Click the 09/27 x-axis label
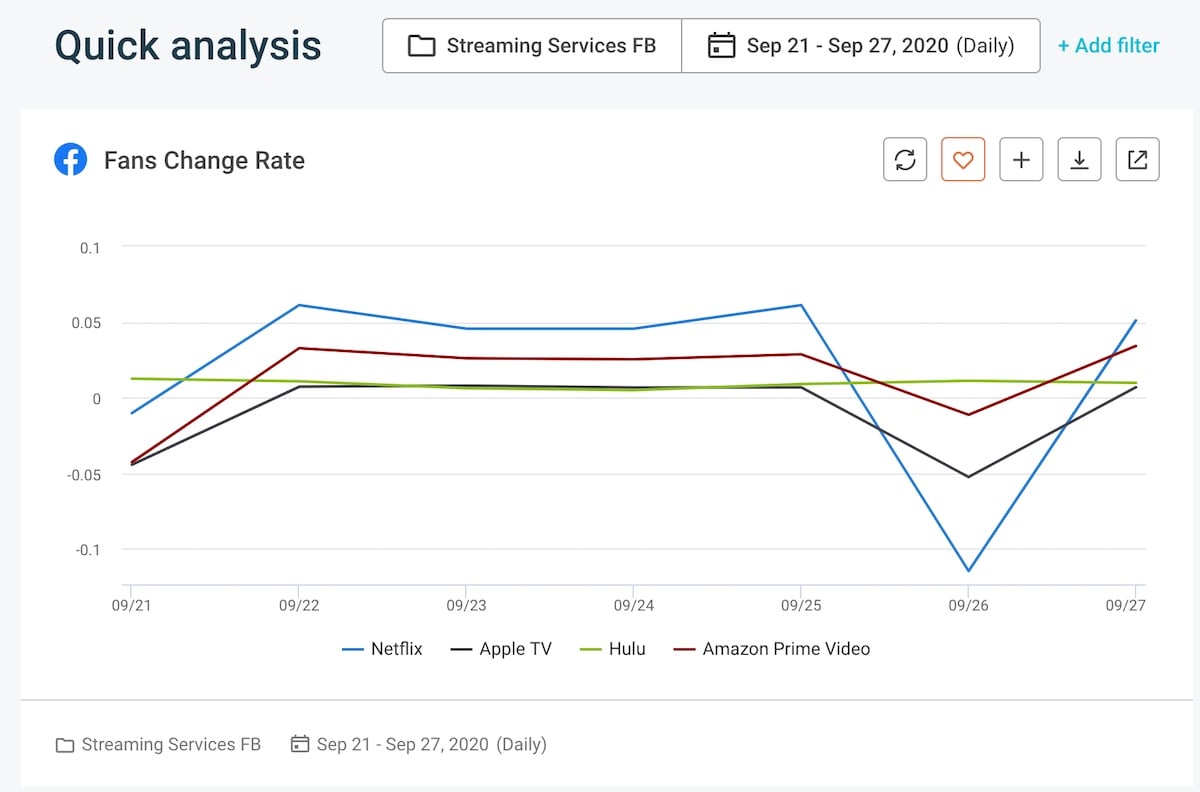 1127,605
